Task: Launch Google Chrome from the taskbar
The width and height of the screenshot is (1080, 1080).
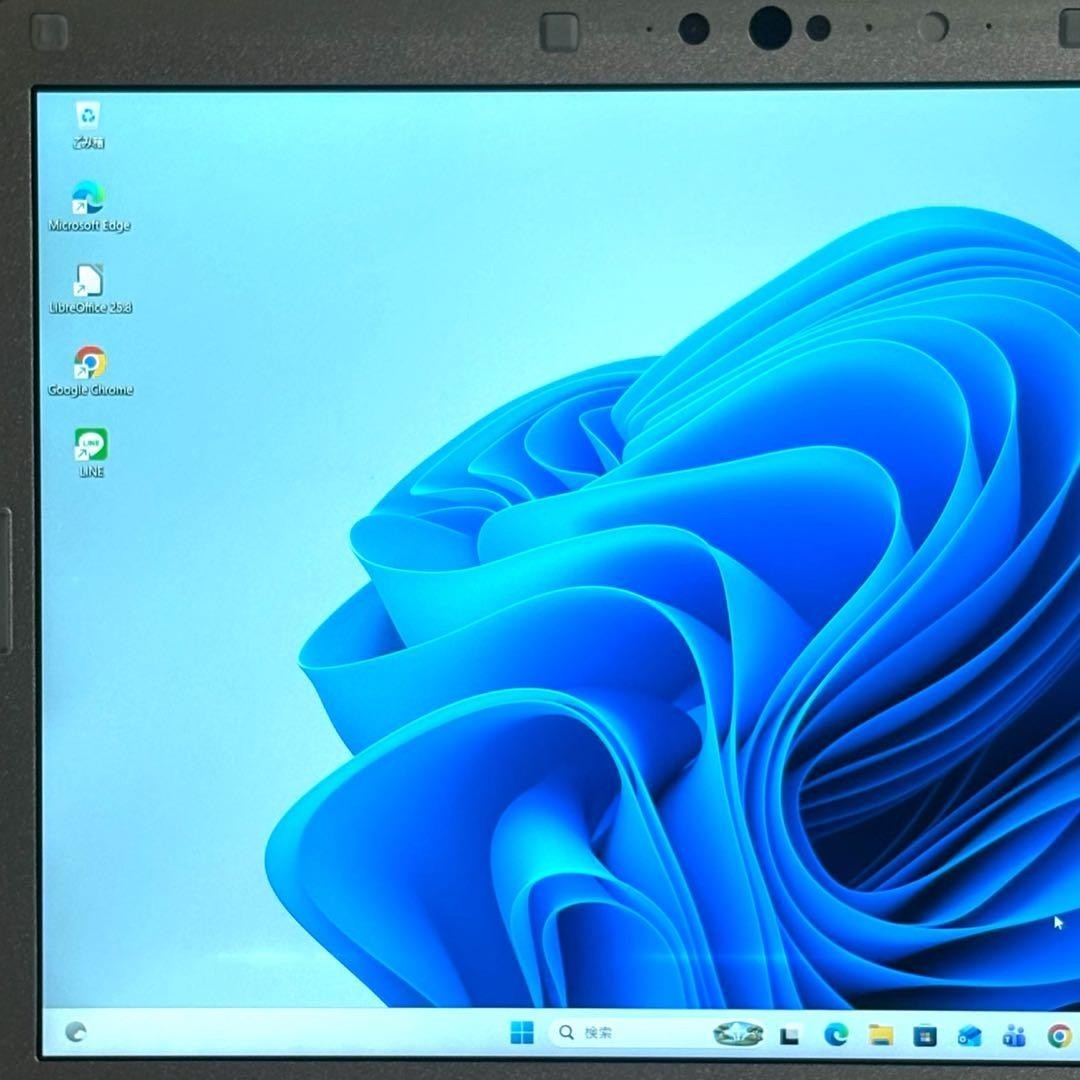Action: (x=1059, y=1035)
